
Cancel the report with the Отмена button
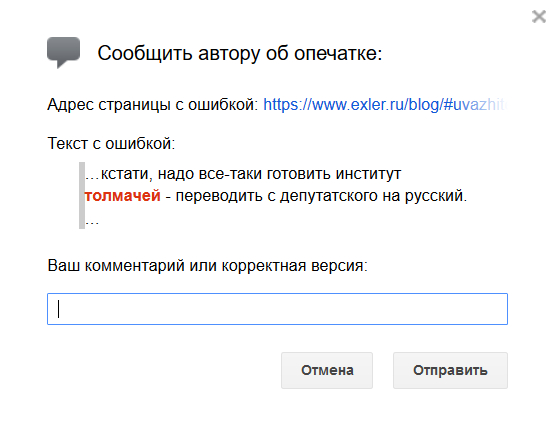[327, 370]
